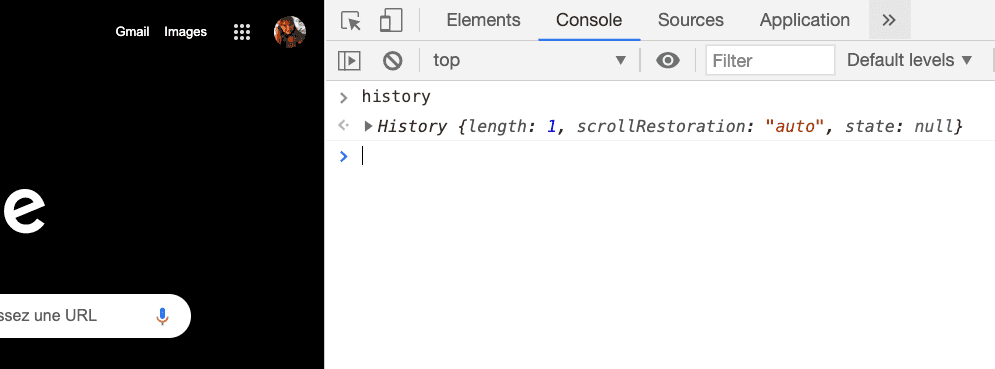Focus the console Filter field
The width and height of the screenshot is (995, 369).
[770, 60]
